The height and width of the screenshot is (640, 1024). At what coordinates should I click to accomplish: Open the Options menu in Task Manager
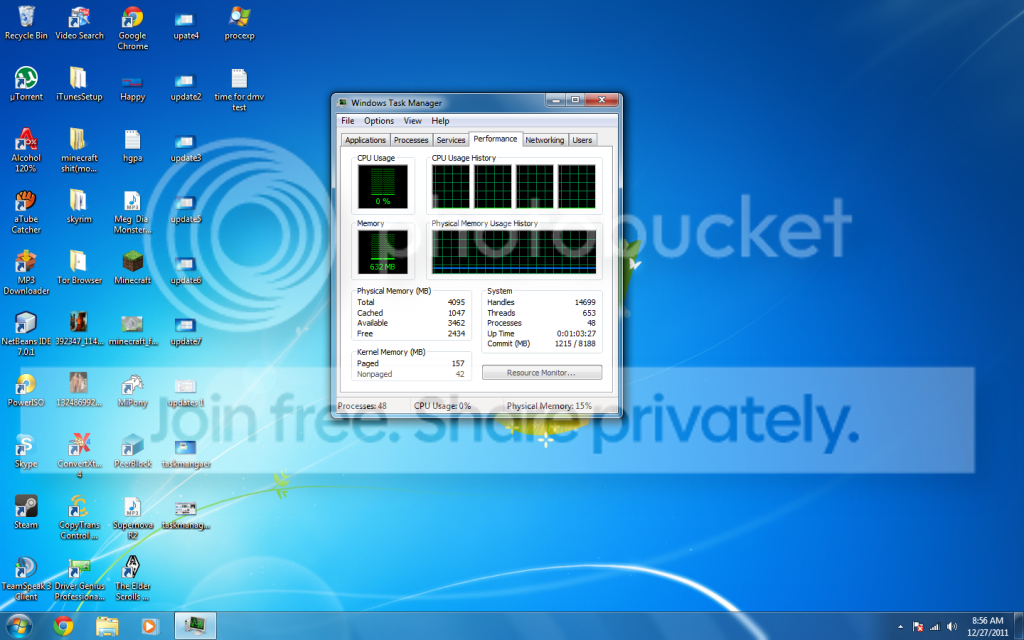[379, 121]
